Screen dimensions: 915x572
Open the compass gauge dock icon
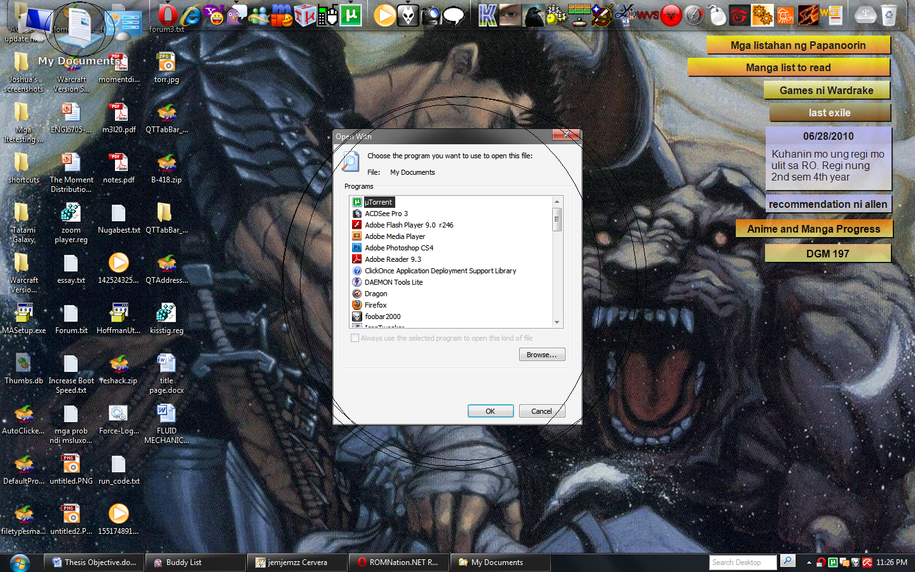[694, 16]
